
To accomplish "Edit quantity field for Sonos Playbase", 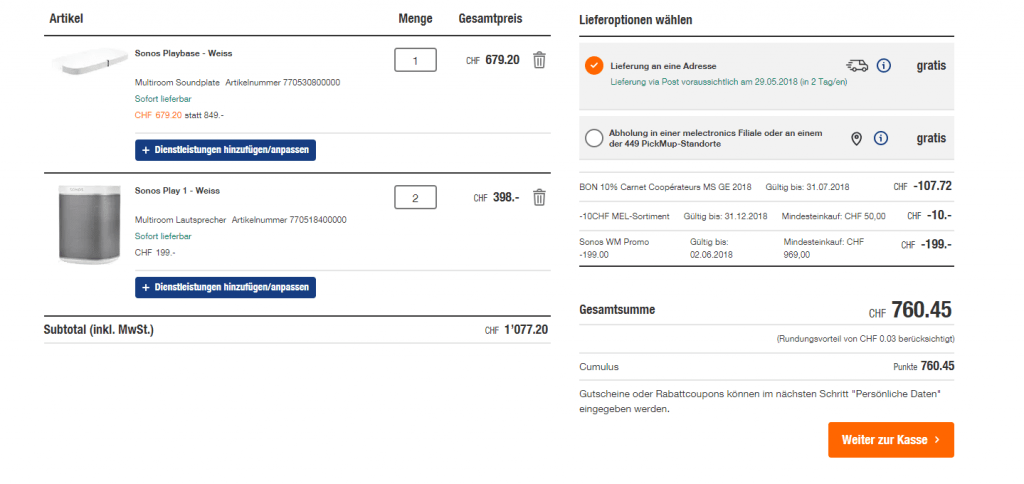I will (415, 61).
